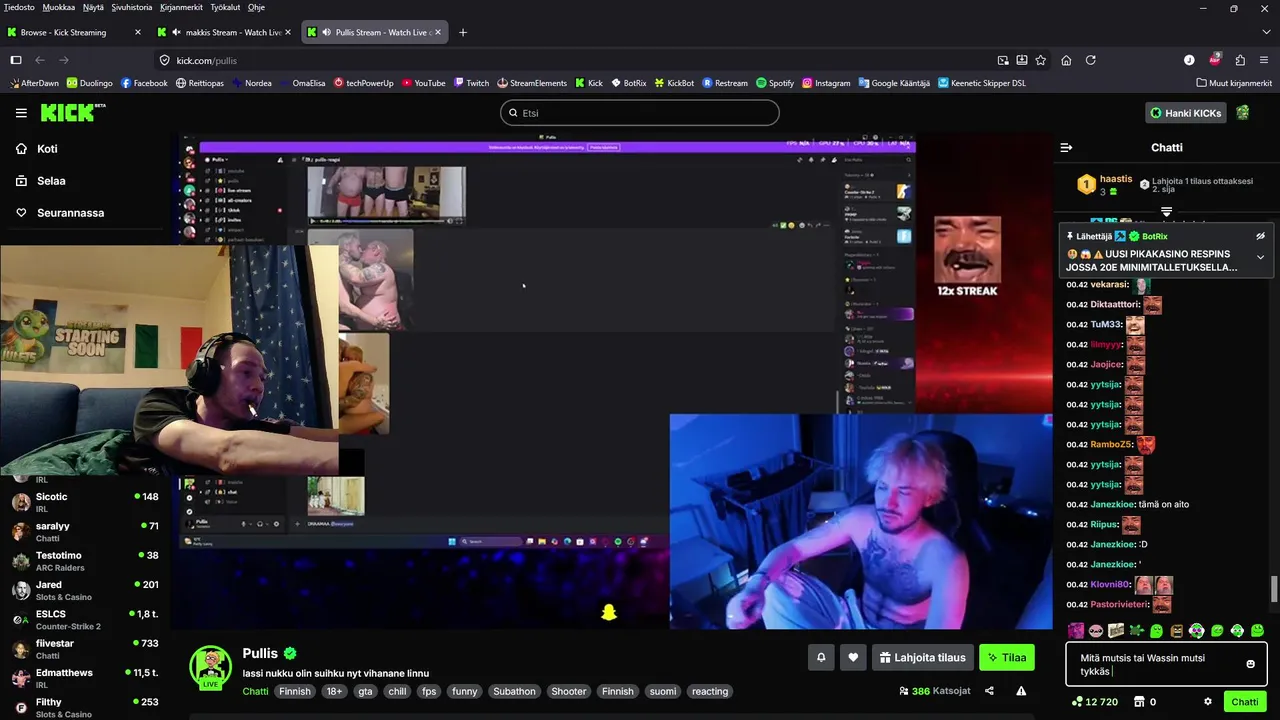The height and width of the screenshot is (720, 1280).
Task: Switch to Browse - Kick Streaming tab
Action: click(x=75, y=32)
